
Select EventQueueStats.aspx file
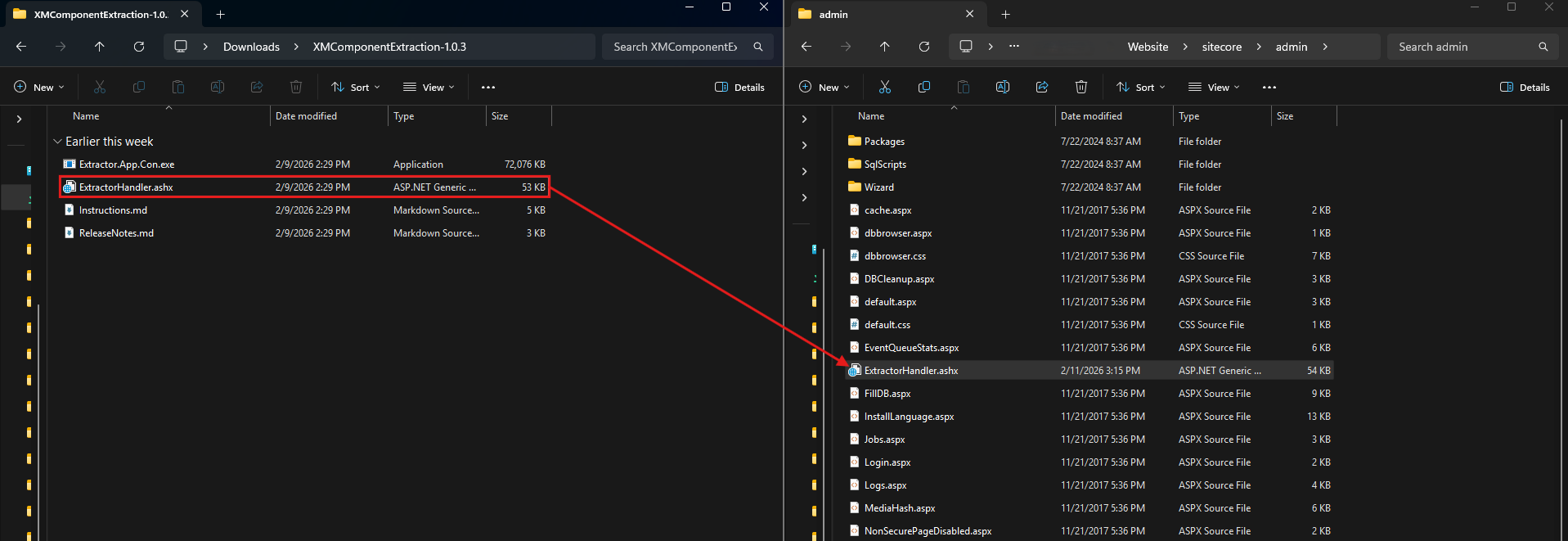1090,348
